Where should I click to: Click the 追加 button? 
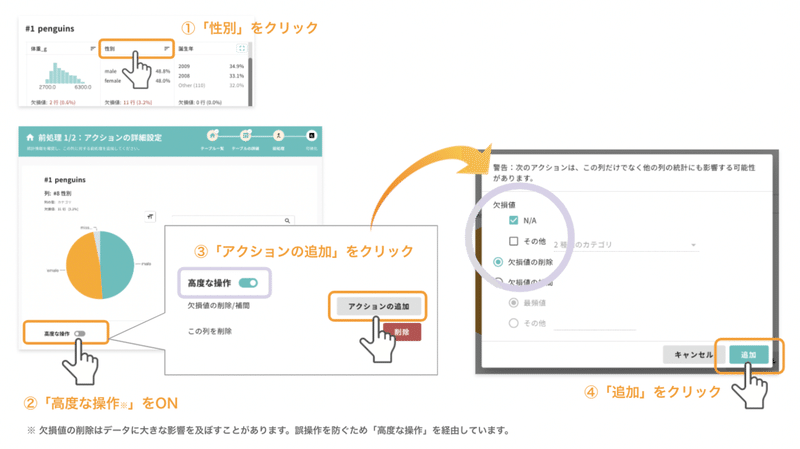748,355
